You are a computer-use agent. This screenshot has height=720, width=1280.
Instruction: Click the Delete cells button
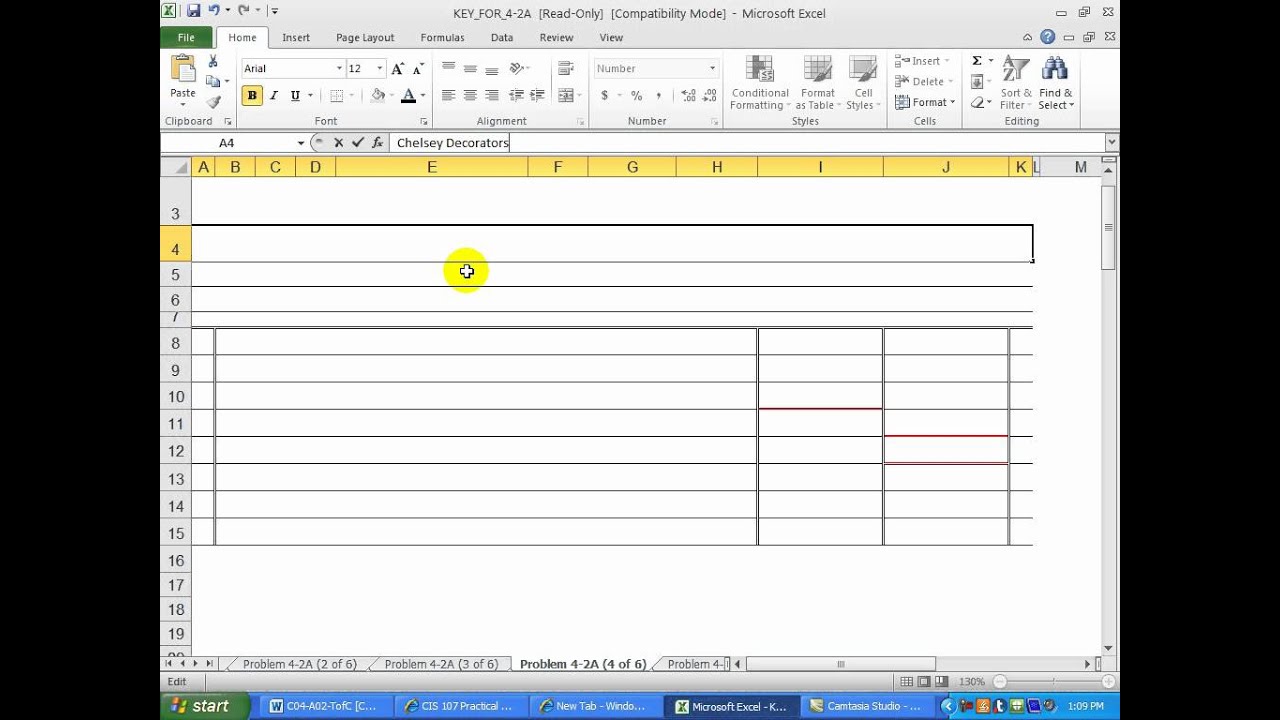click(x=924, y=81)
